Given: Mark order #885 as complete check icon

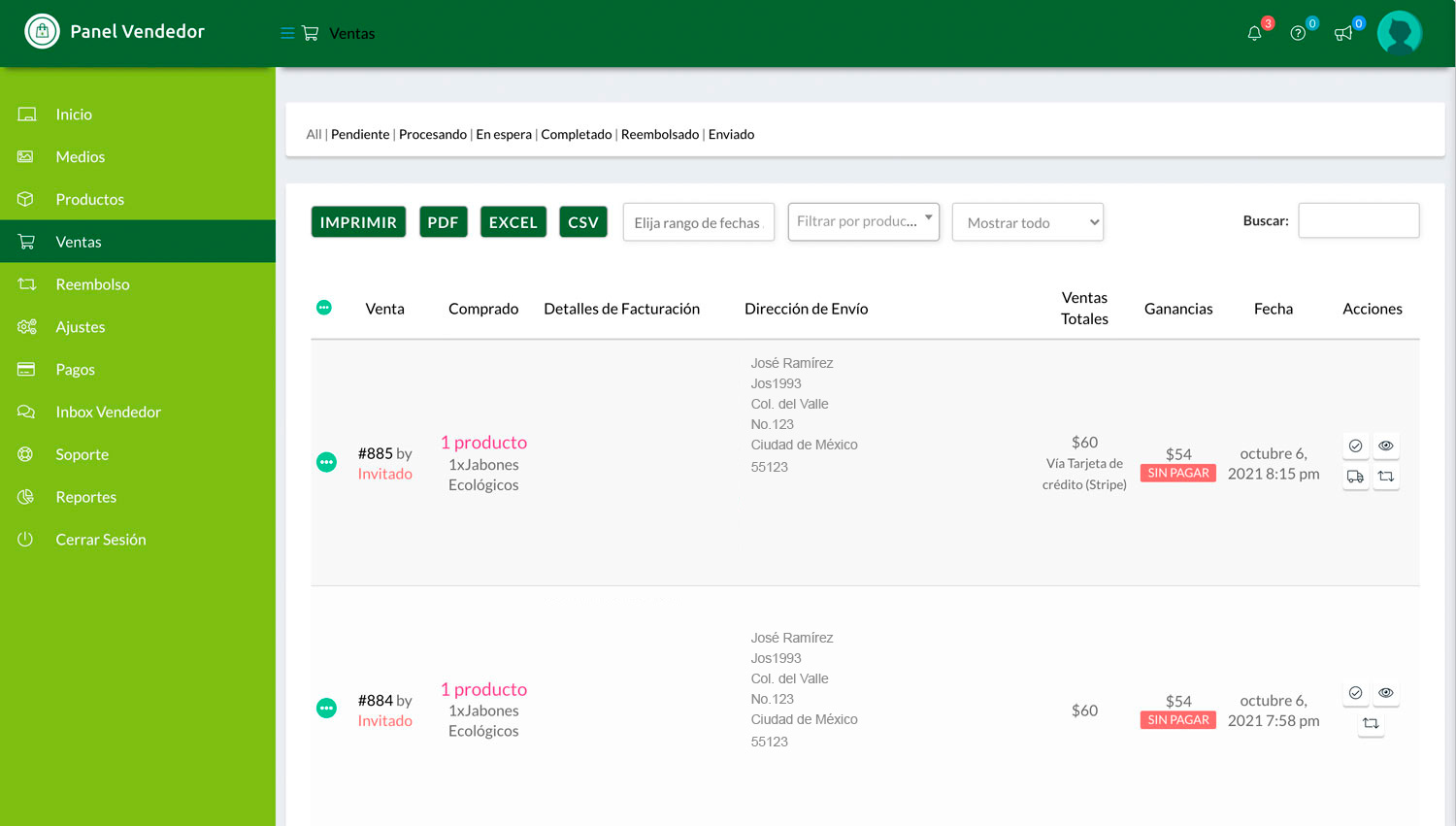Looking at the screenshot, I should [1355, 446].
